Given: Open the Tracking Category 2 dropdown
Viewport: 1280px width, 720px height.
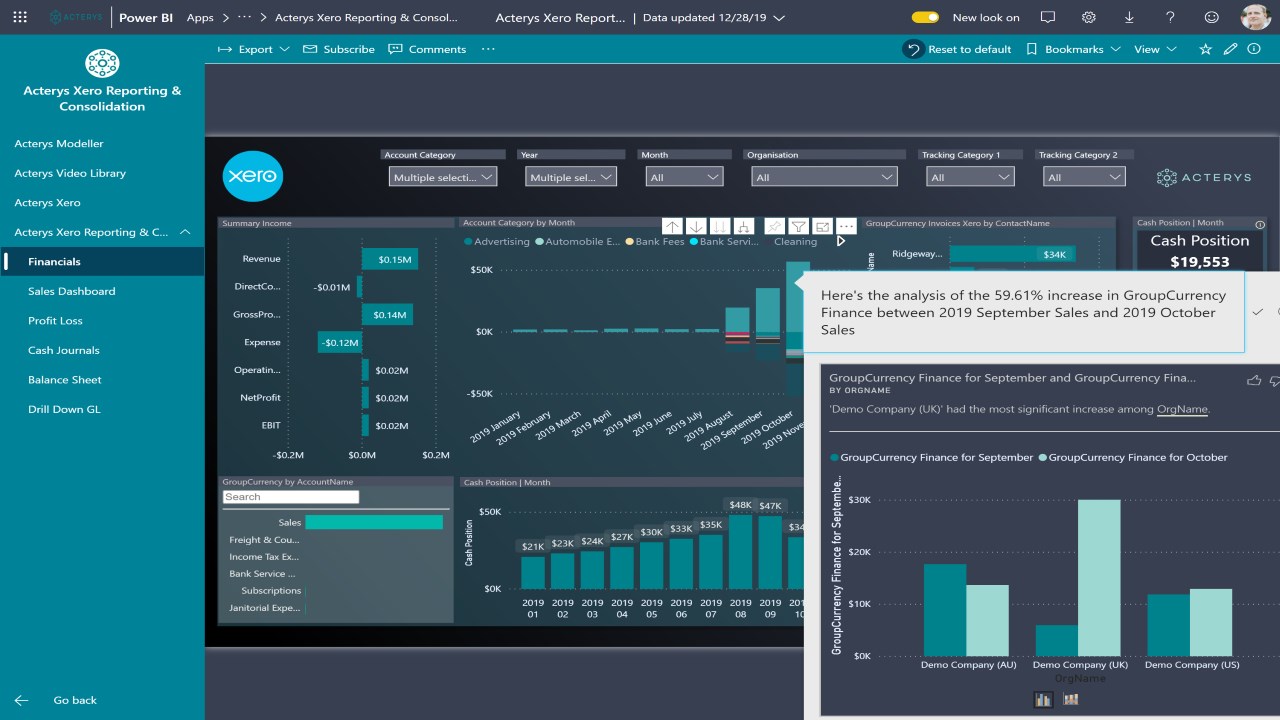Looking at the screenshot, I should point(1085,177).
